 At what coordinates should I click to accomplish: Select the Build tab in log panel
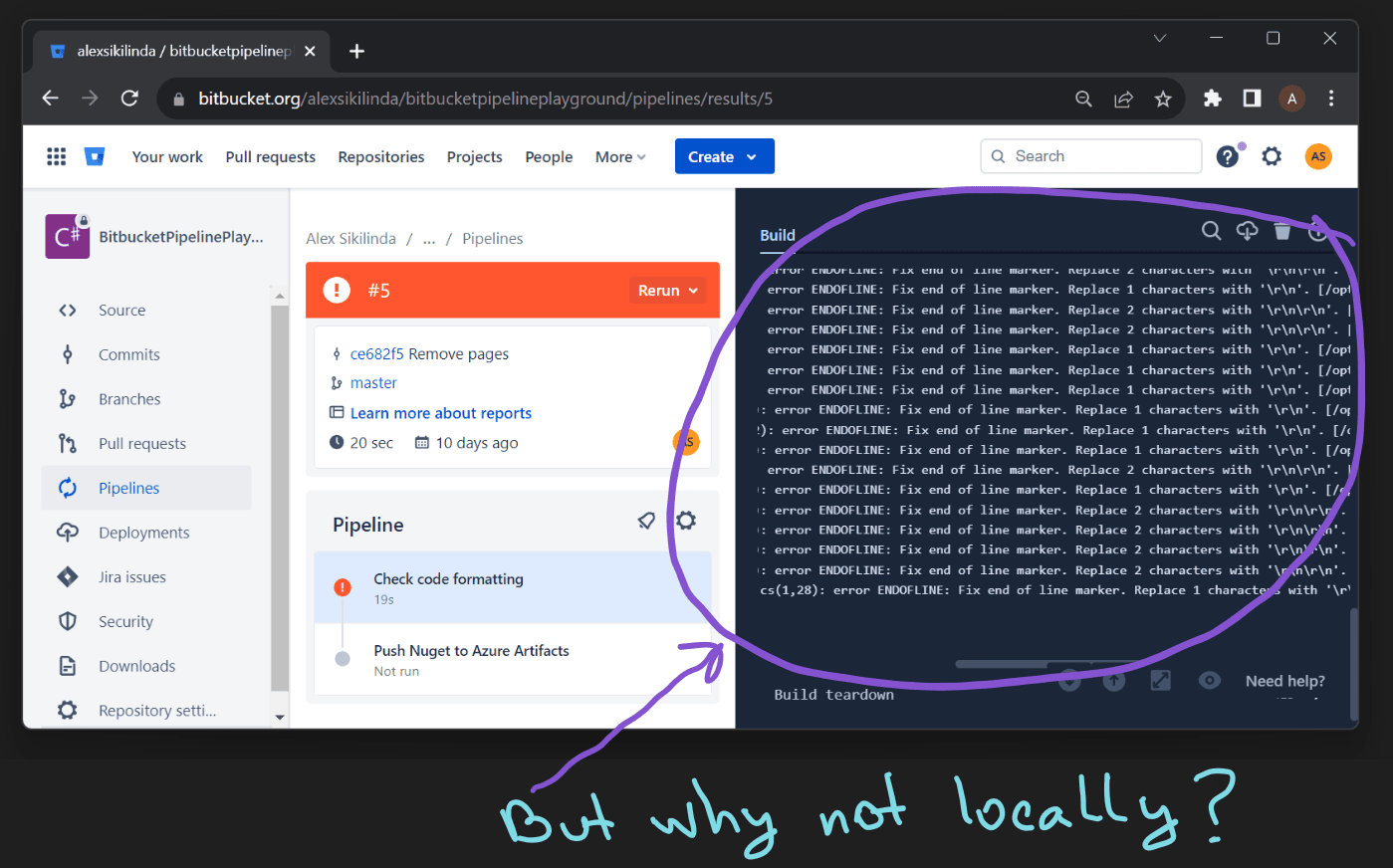[x=778, y=235]
